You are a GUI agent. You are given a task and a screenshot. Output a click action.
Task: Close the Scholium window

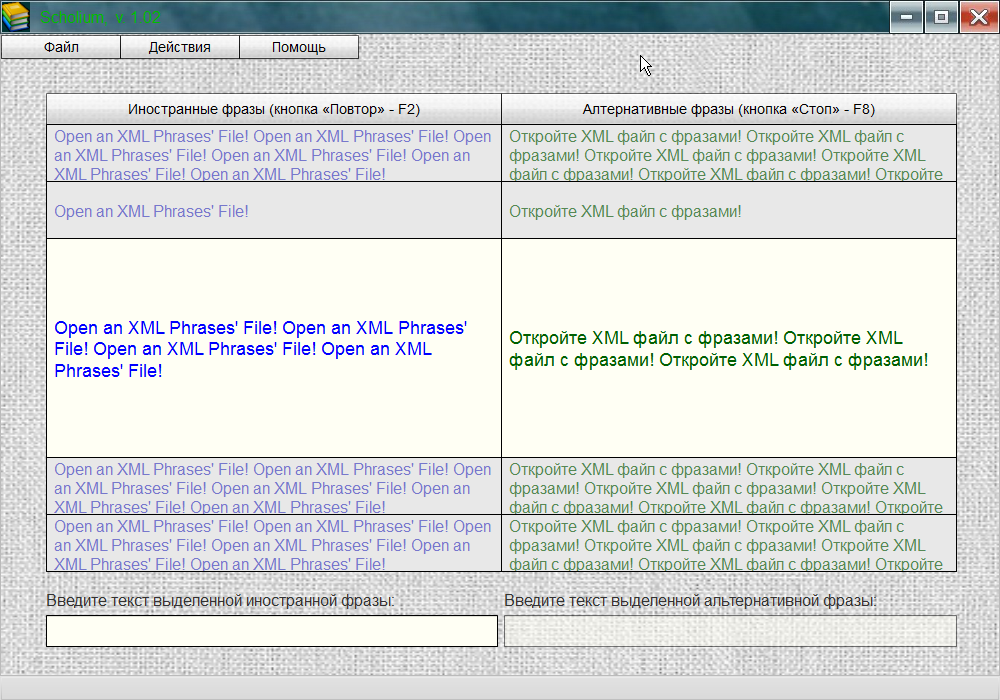pyautogui.click(x=976, y=17)
